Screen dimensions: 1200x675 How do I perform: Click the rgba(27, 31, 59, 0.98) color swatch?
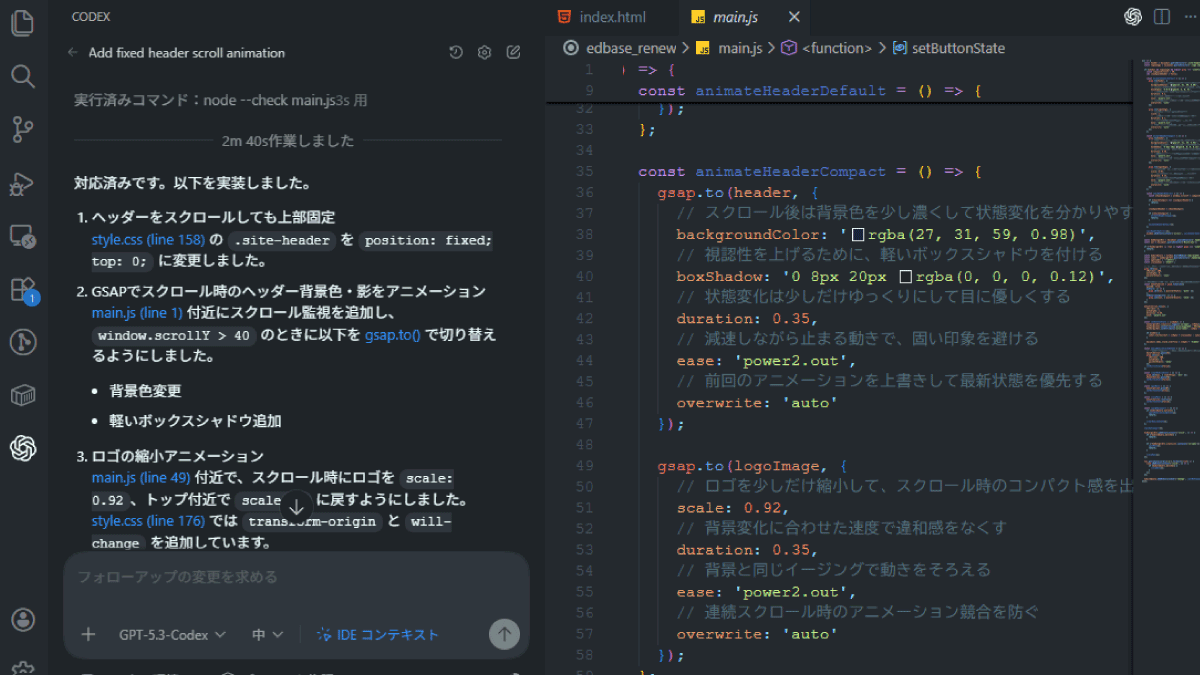pyautogui.click(x=857, y=234)
